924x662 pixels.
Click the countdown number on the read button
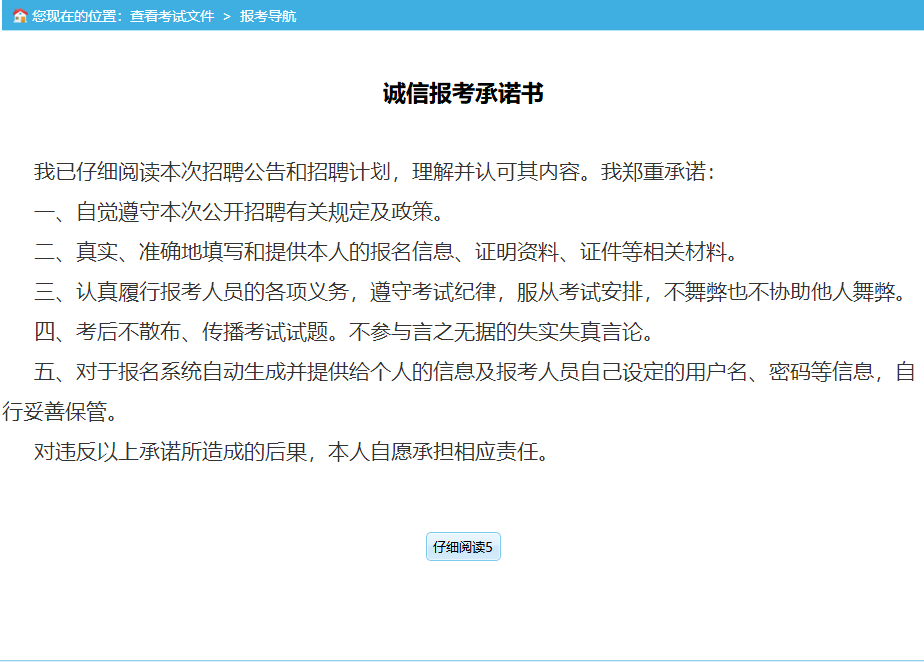coord(487,547)
